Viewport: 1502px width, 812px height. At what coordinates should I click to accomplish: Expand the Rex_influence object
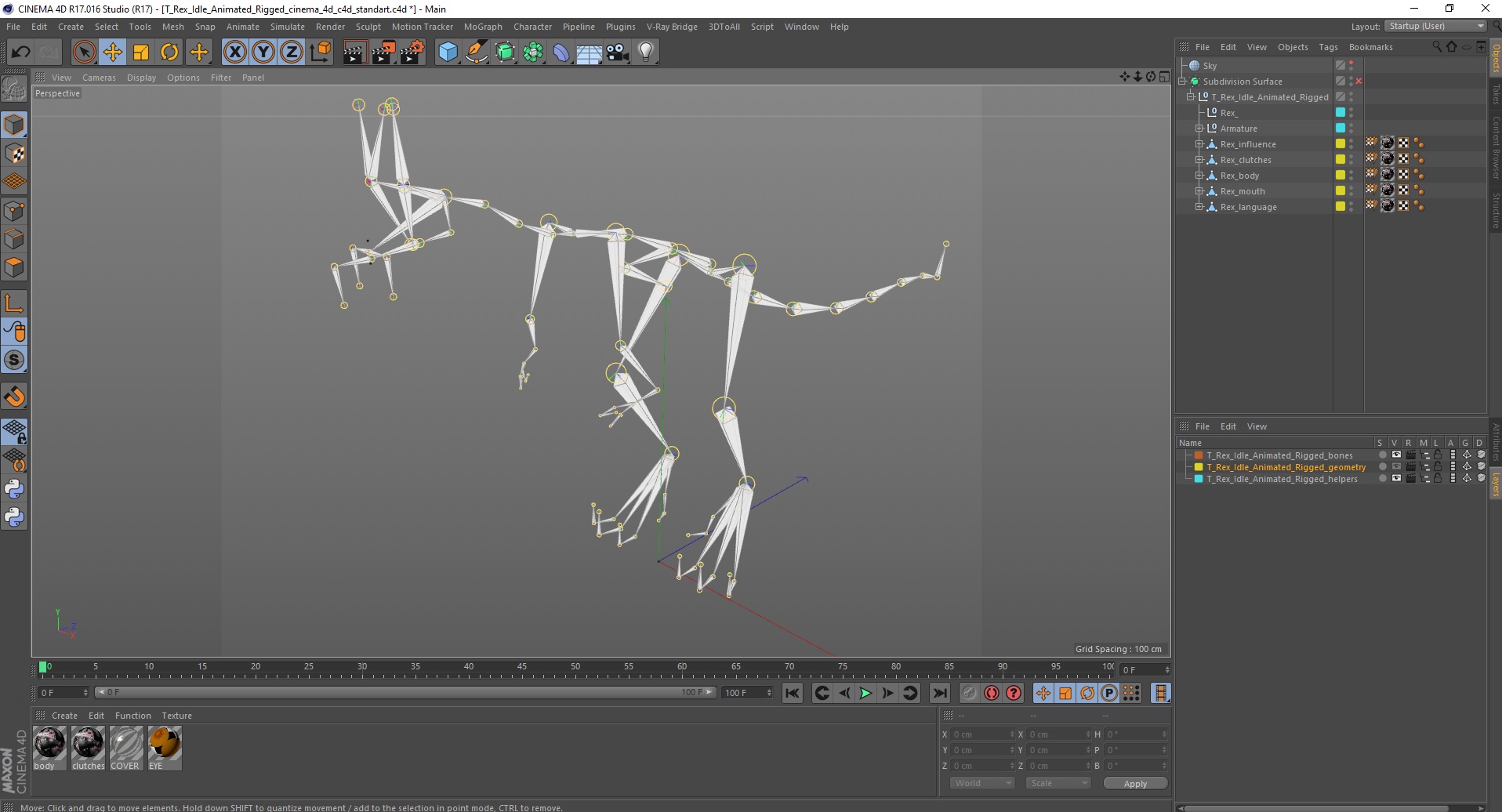pos(1199,144)
